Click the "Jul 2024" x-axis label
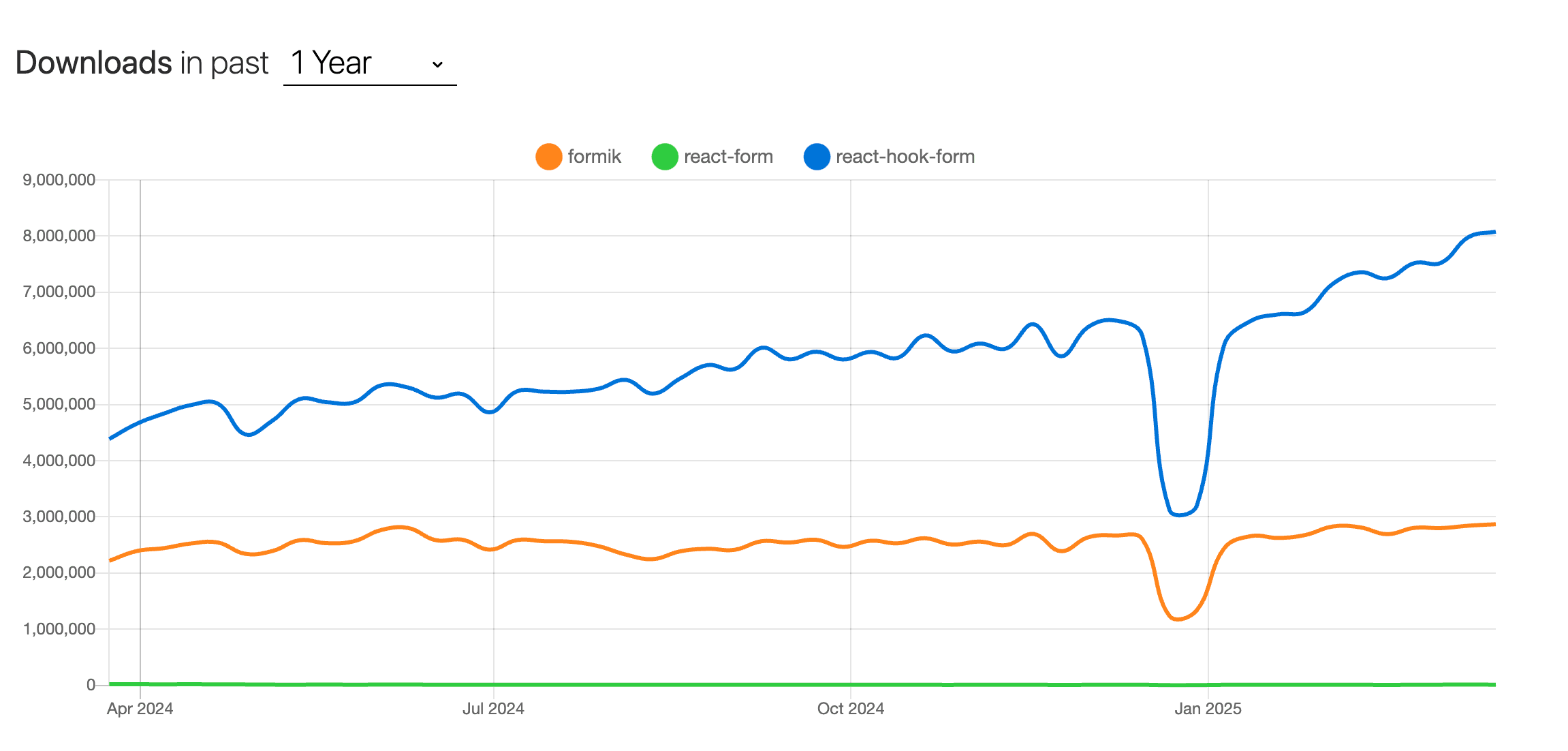Image resolution: width=1568 pixels, height=751 pixels. coord(493,709)
